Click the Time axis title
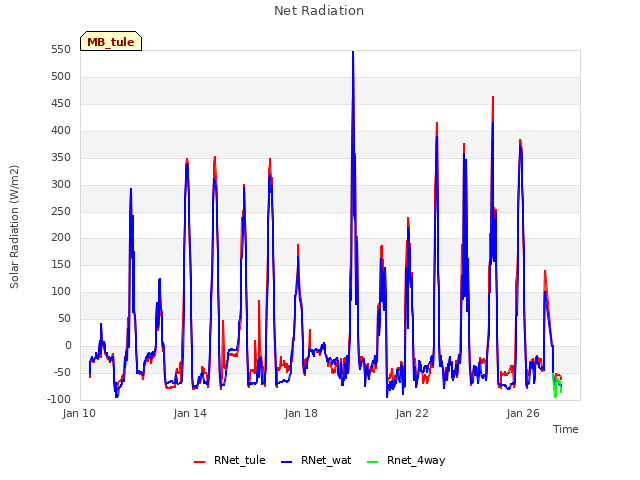The width and height of the screenshot is (640, 480). (x=566, y=429)
